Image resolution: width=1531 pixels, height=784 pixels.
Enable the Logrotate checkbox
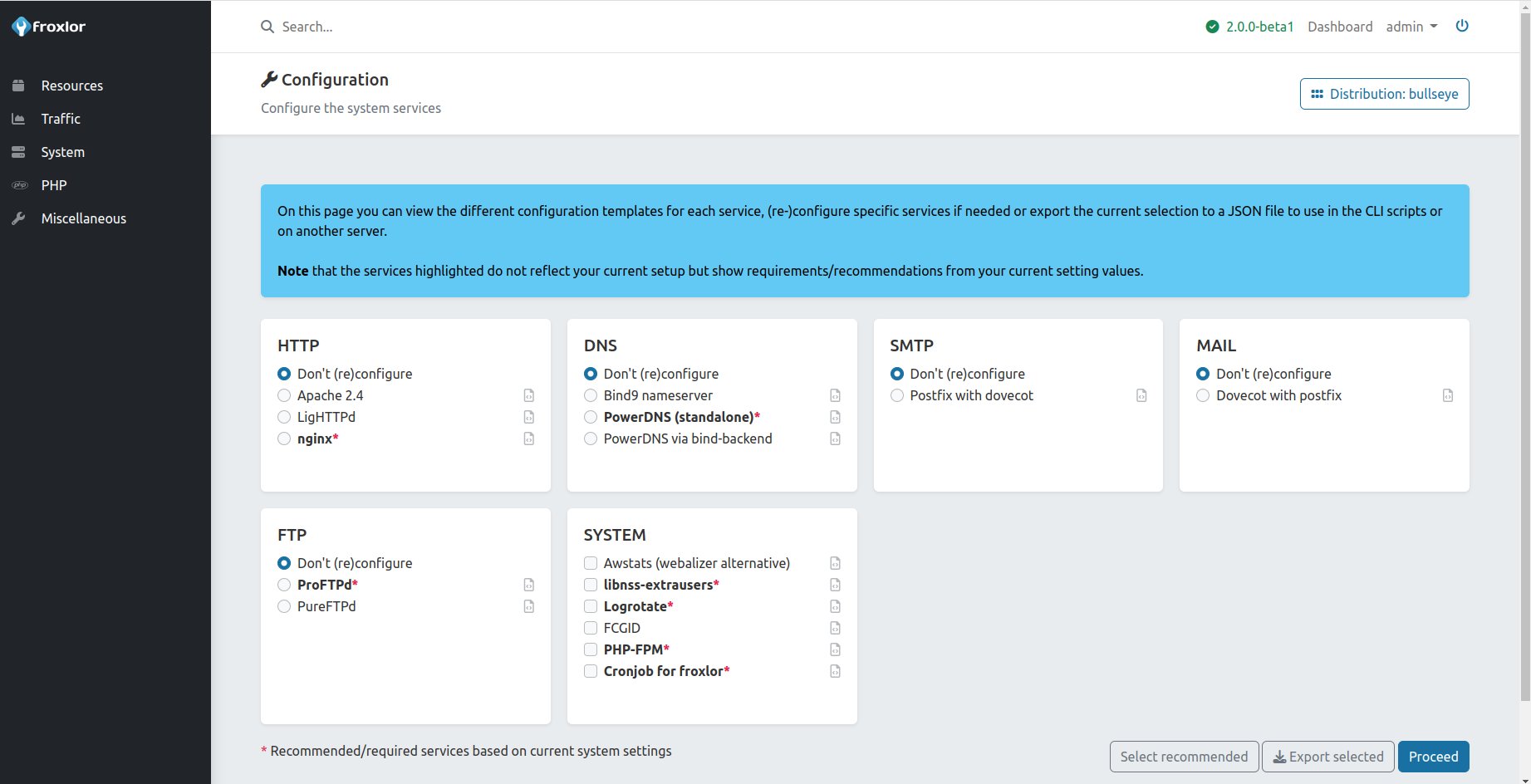point(591,606)
